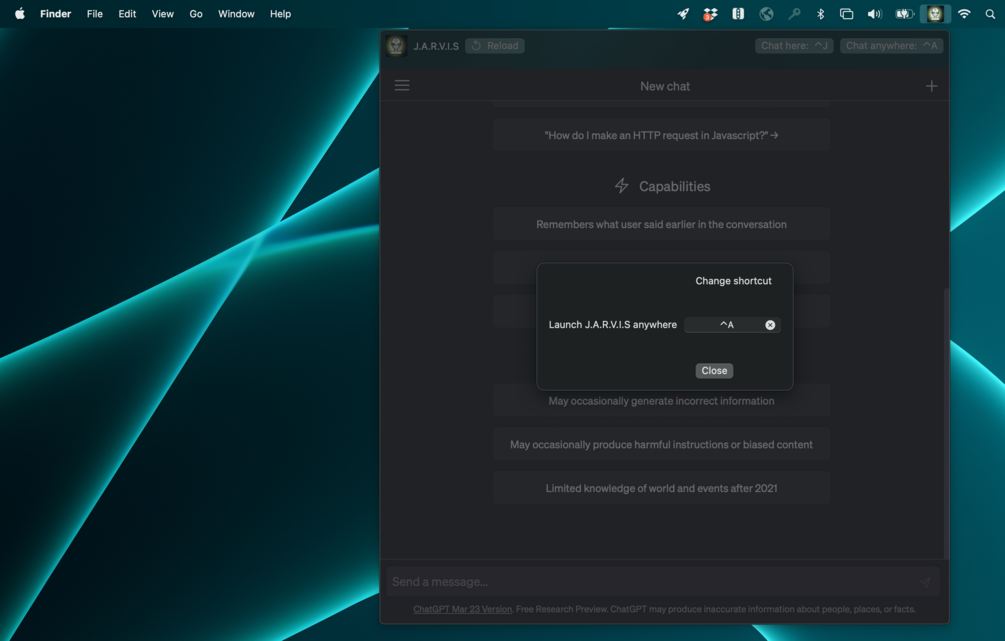Click the 'New chat' title text
This screenshot has height=641, width=1005.
coord(665,86)
